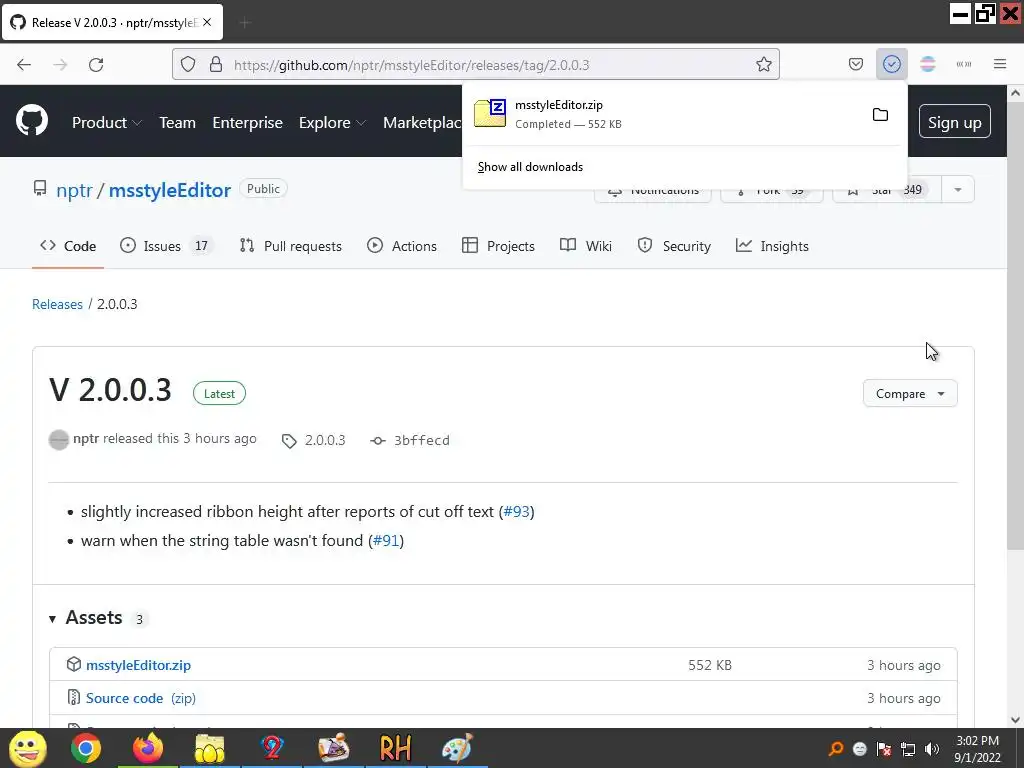This screenshot has height=768, width=1024.
Task: Open msstyleEditor.zip in downloads panel
Action: click(666, 114)
